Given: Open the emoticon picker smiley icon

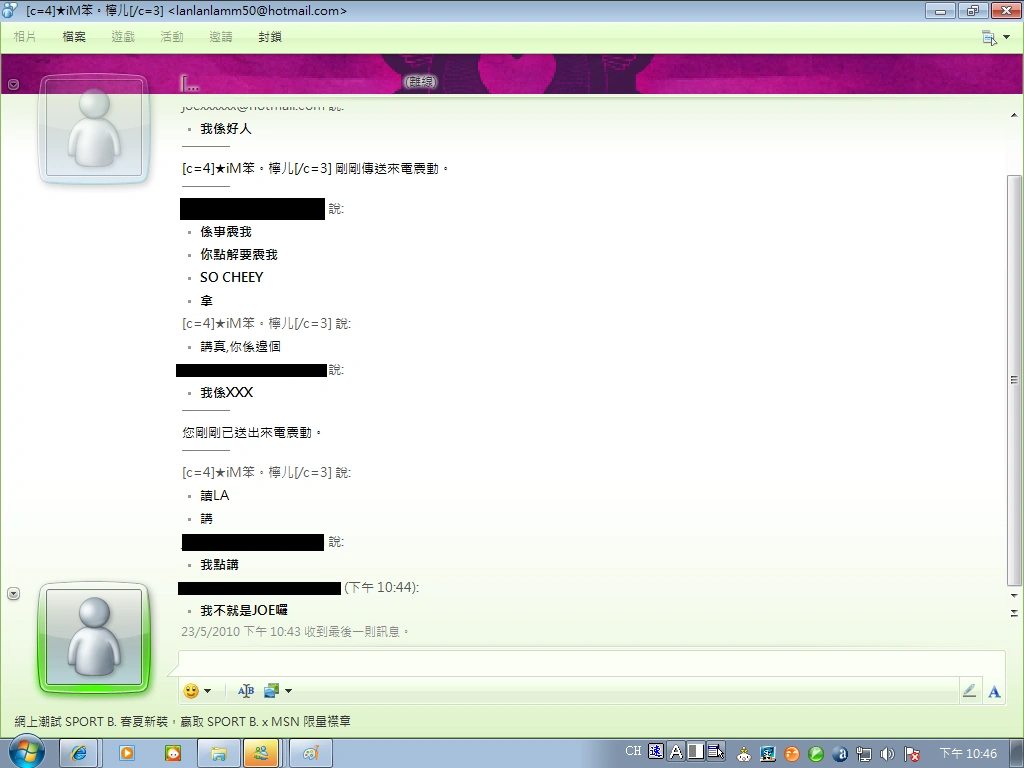Looking at the screenshot, I should 191,691.
